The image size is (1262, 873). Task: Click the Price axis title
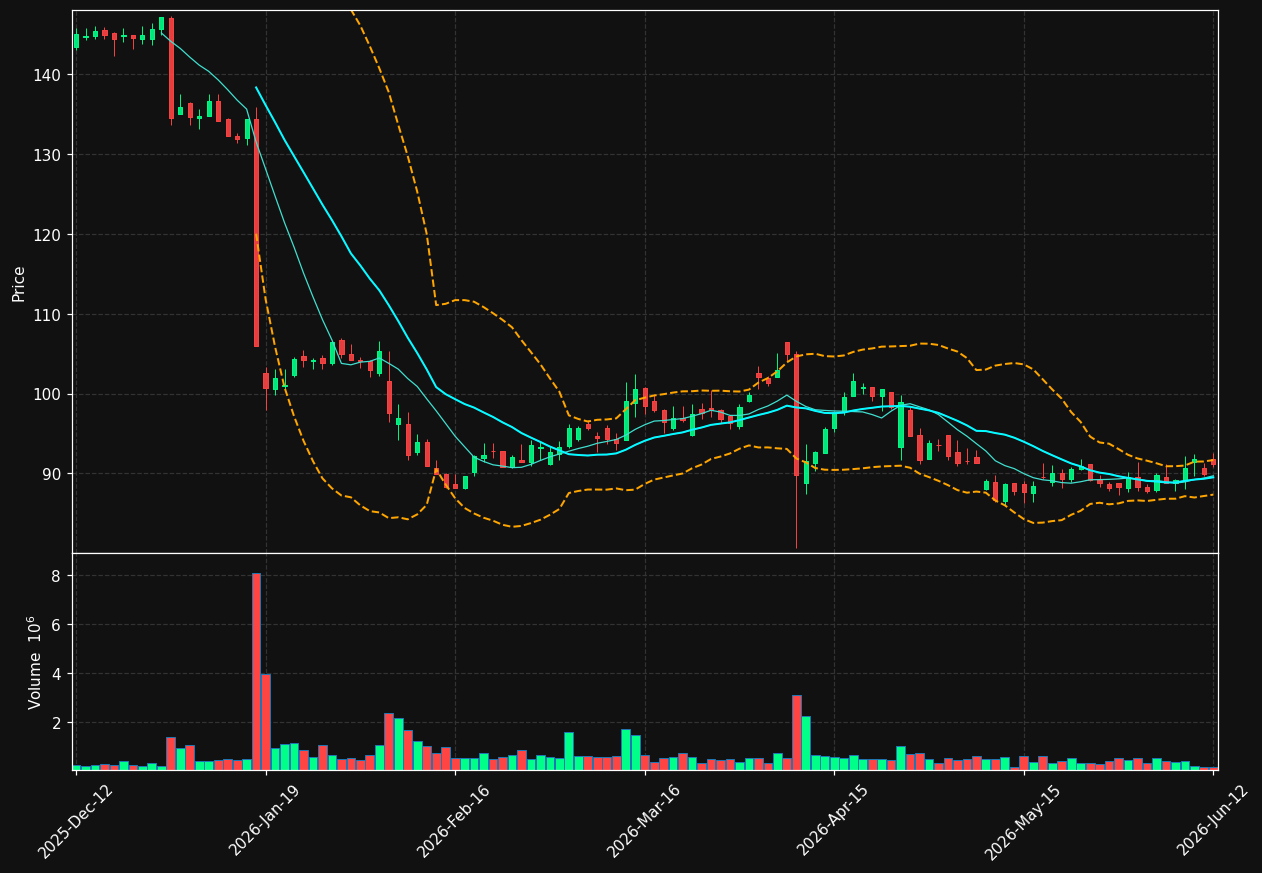tap(19, 283)
